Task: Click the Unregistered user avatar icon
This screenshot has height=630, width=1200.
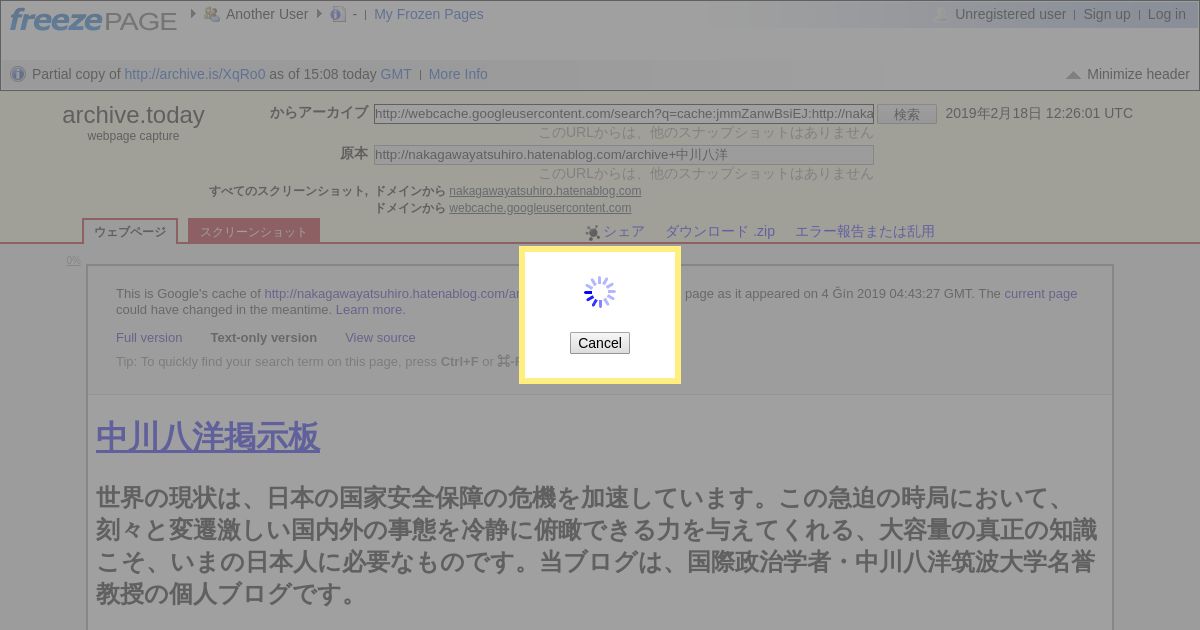Action: click(941, 14)
